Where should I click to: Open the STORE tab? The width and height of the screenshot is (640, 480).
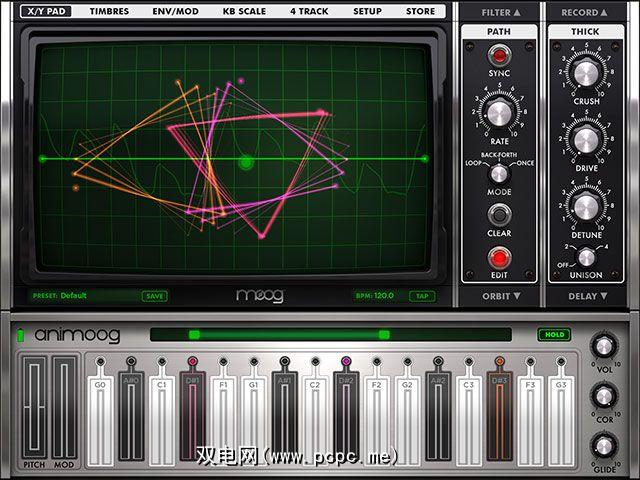(420, 11)
